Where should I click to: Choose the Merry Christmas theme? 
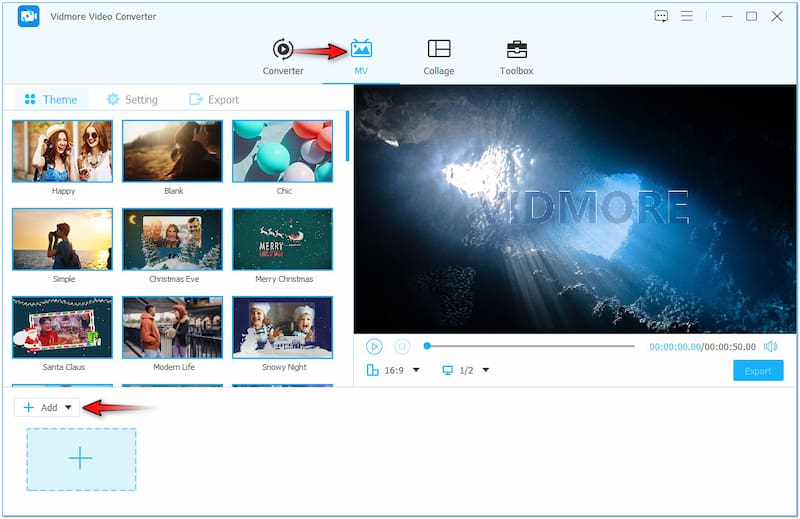(x=283, y=239)
